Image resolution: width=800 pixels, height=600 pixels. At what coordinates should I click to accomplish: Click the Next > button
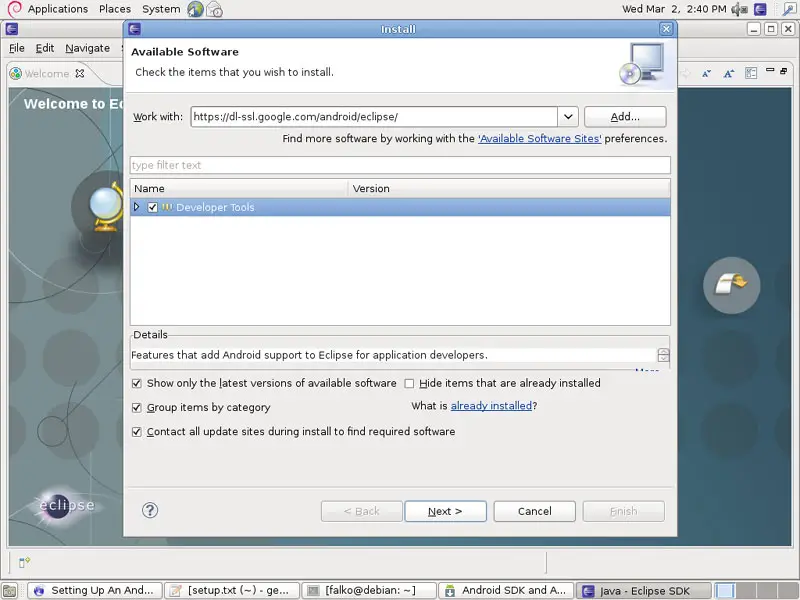(445, 511)
